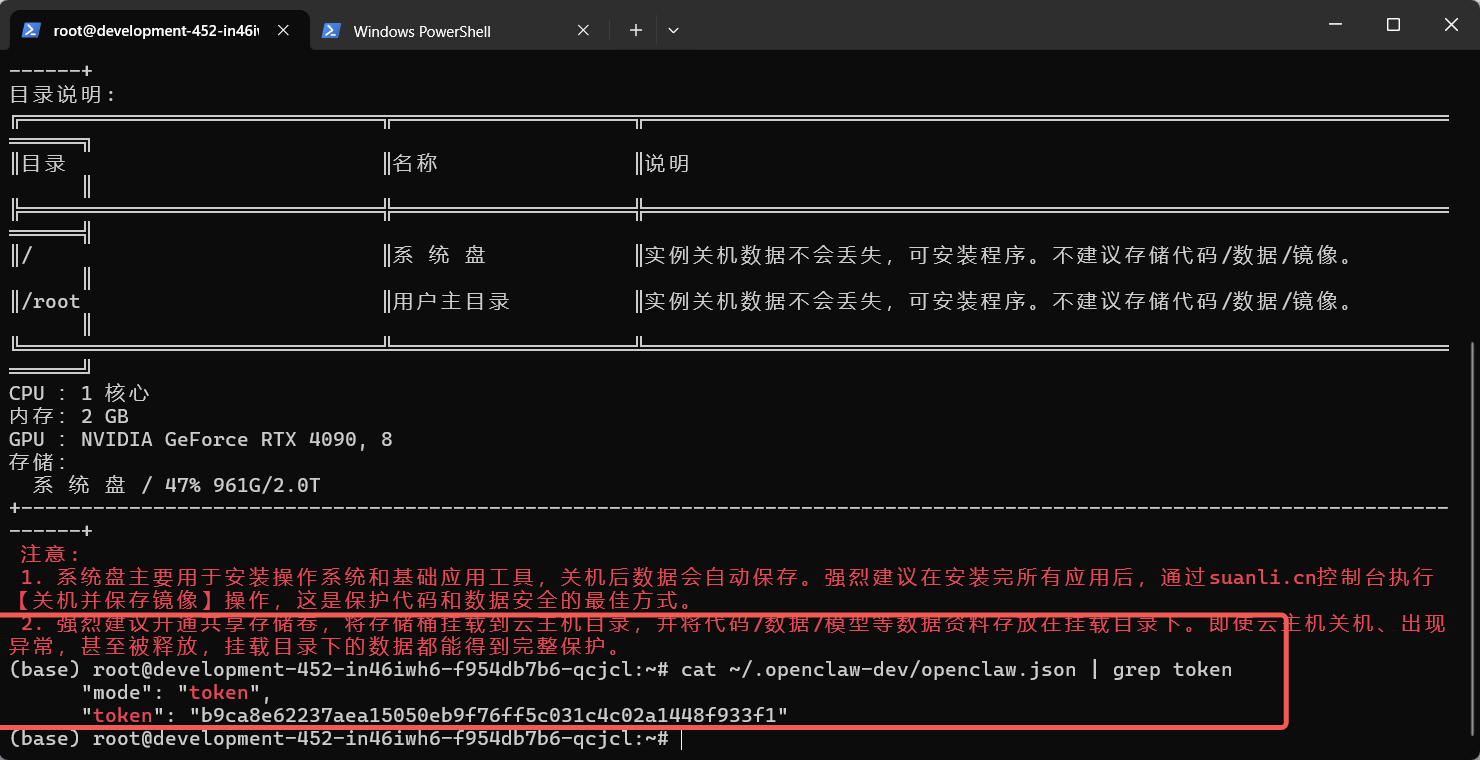The image size is (1480, 760).
Task: Maximize the terminal window
Action: [x=1393, y=25]
